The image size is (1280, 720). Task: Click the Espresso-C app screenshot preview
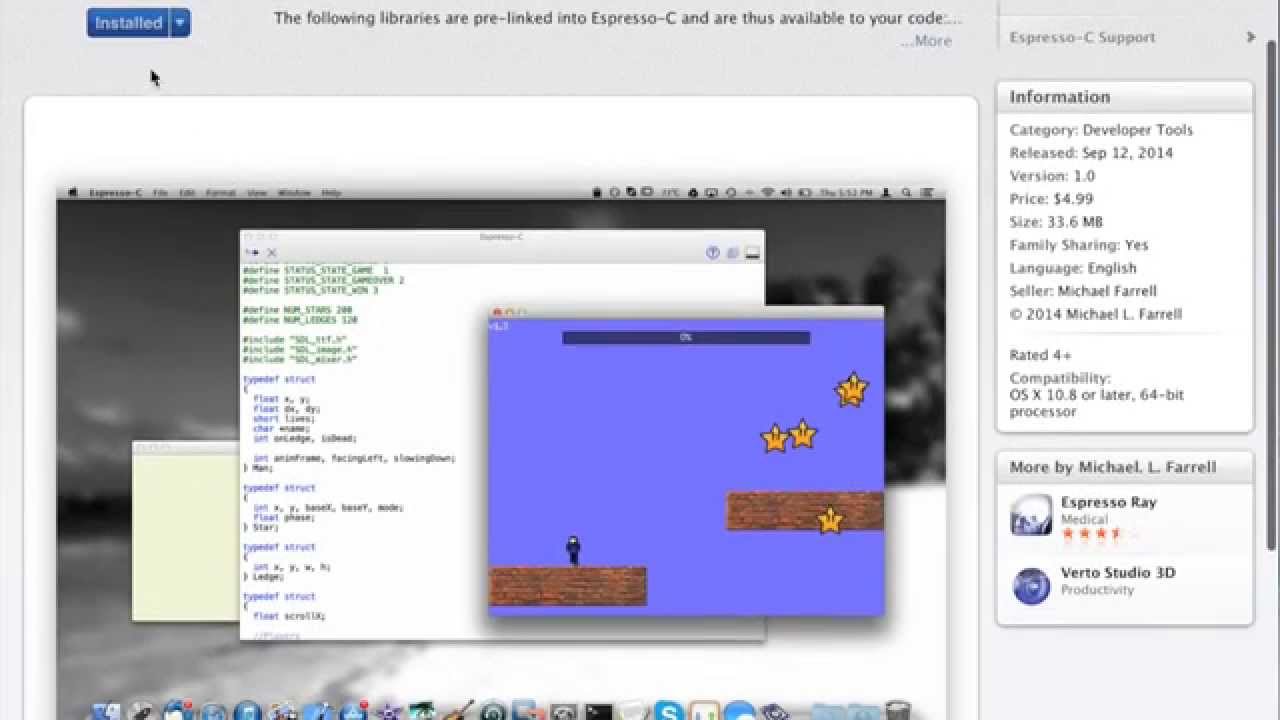point(501,455)
